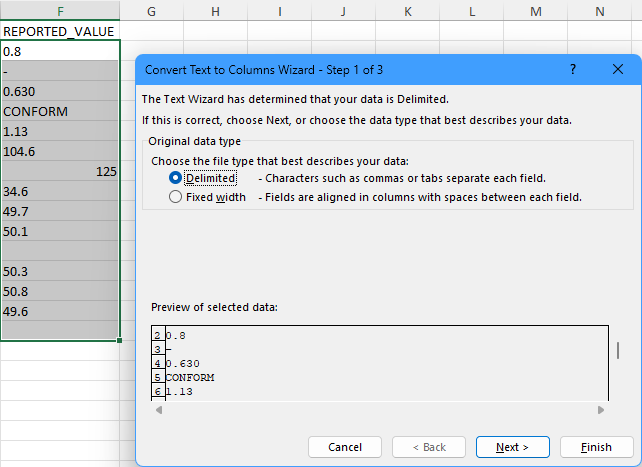Click the cell containing 49.6
642x467 pixels.
[x=60, y=311]
